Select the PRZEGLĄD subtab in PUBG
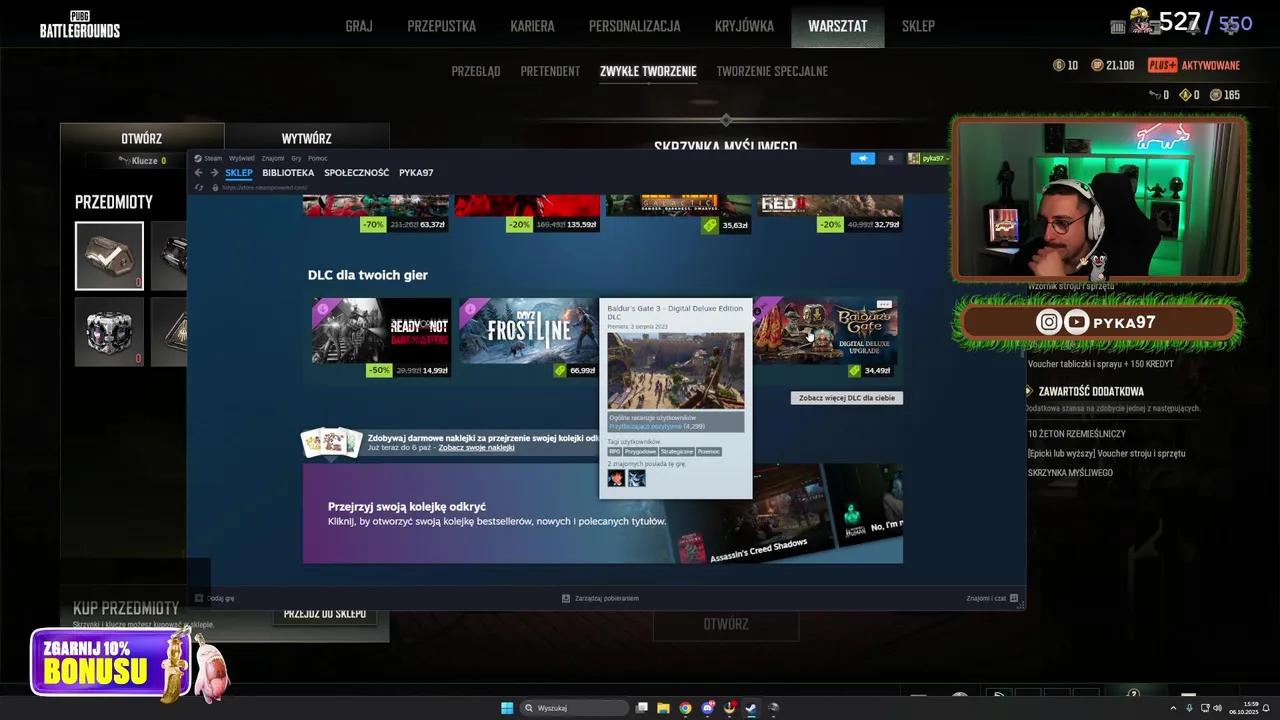The height and width of the screenshot is (720, 1280). click(x=476, y=71)
